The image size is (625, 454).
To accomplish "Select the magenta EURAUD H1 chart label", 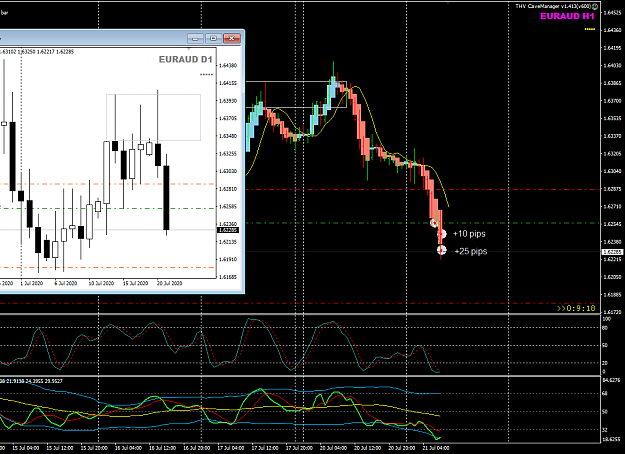I will tap(567, 16).
